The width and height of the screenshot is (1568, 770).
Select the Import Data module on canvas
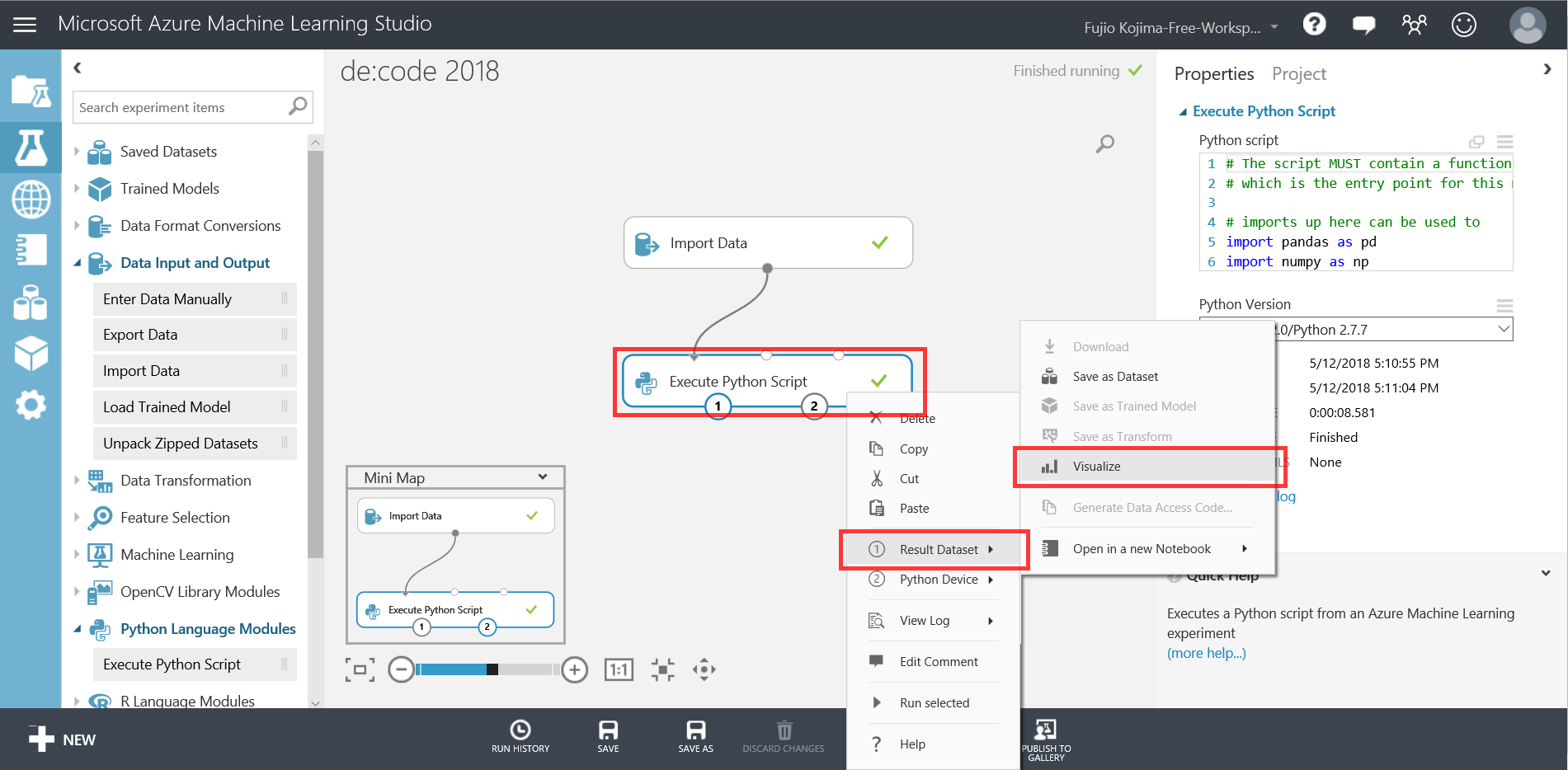(x=768, y=242)
